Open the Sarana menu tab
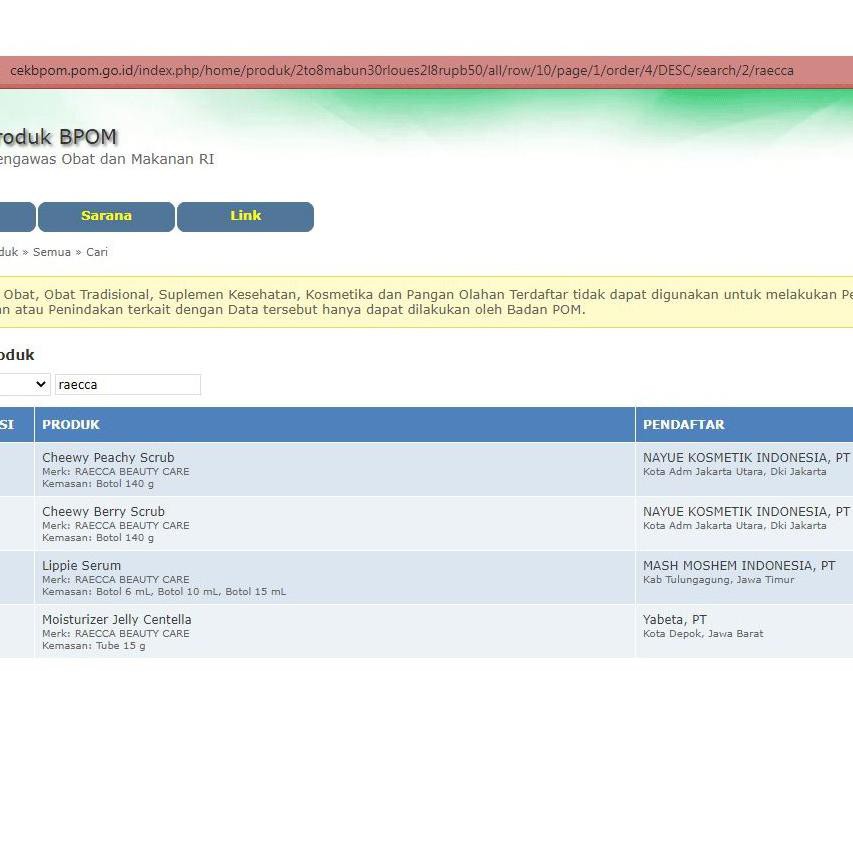The height and width of the screenshot is (853, 853). point(106,216)
